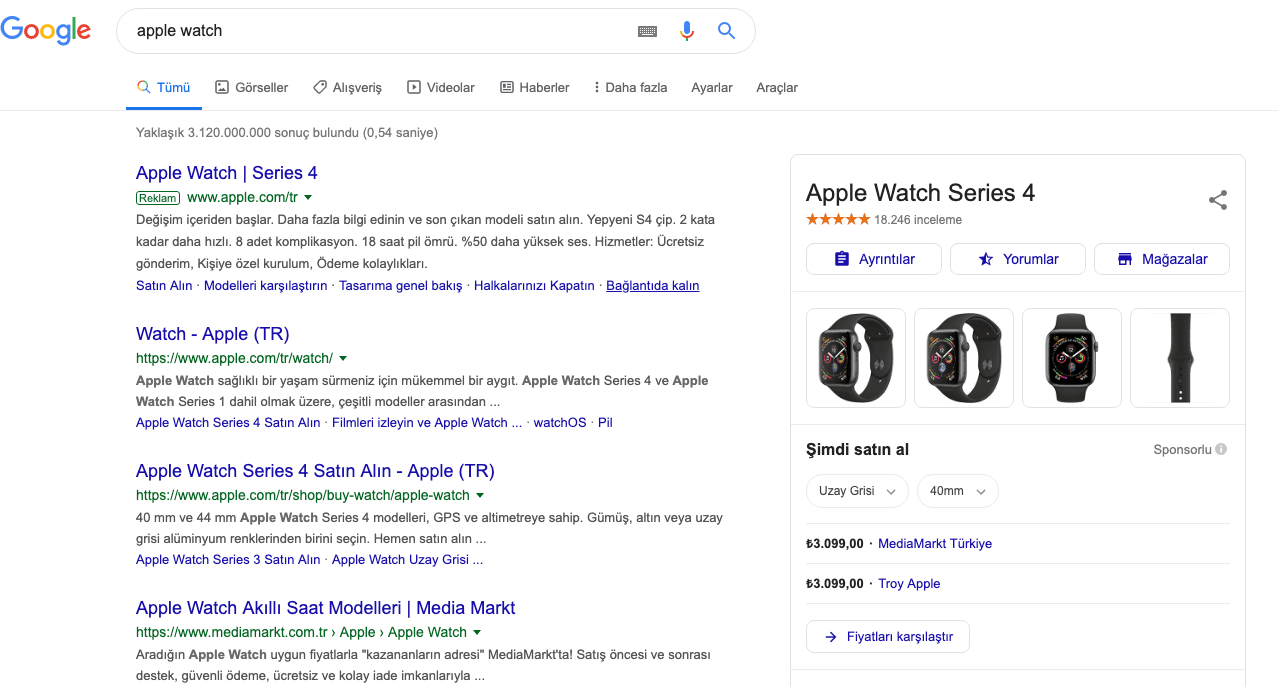Open the on-screen keyboard icon
Viewport: 1278px width, 687px height.
[647, 31]
